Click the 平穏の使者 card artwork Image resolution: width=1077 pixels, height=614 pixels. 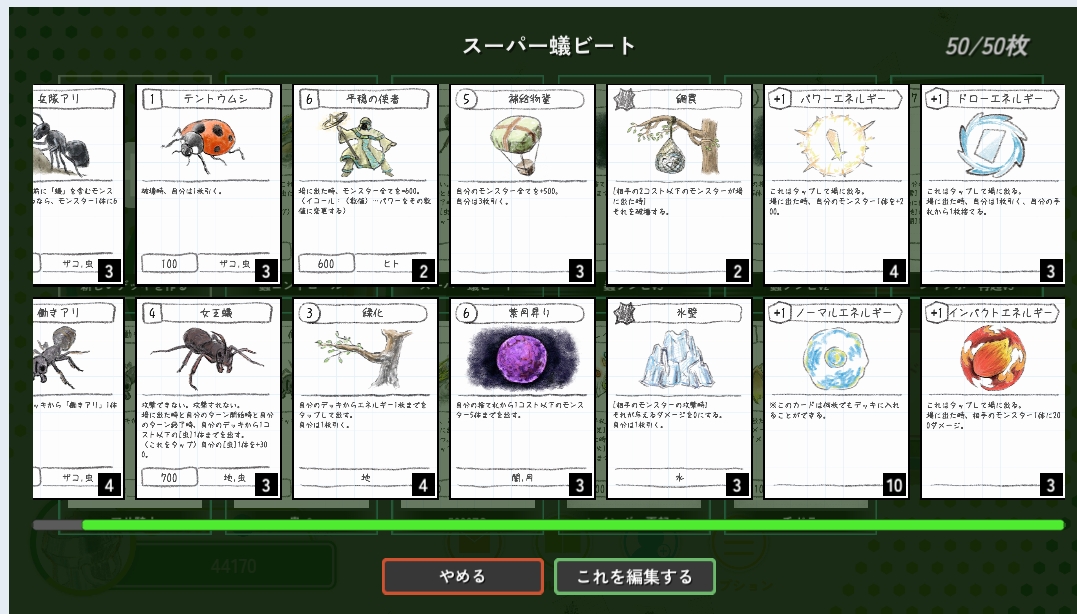coord(359,145)
